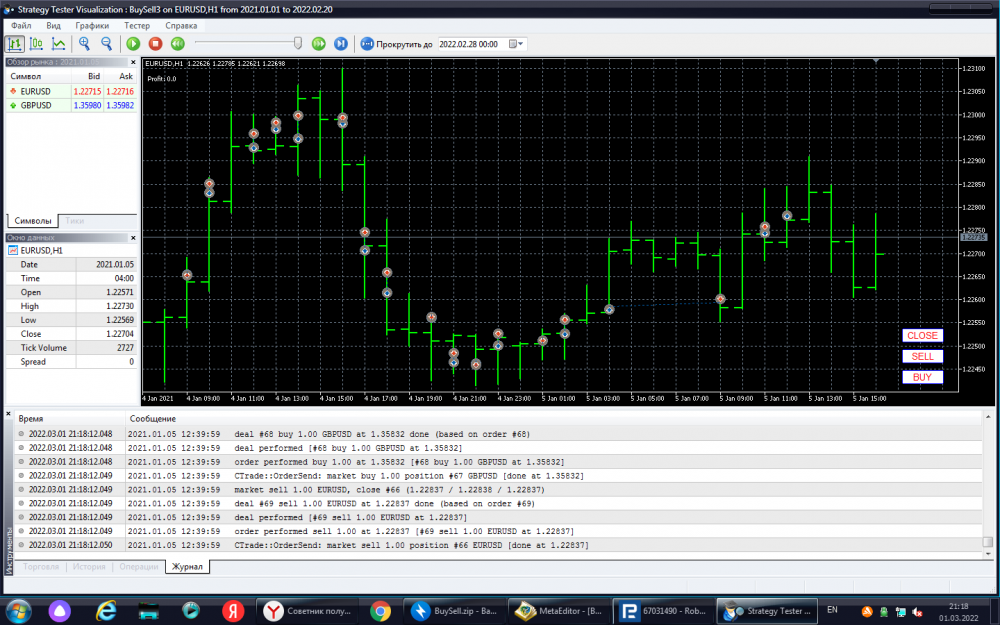Viewport: 1000px width, 625px height.
Task: Switch chart to line chart mode
Action: [x=59, y=44]
